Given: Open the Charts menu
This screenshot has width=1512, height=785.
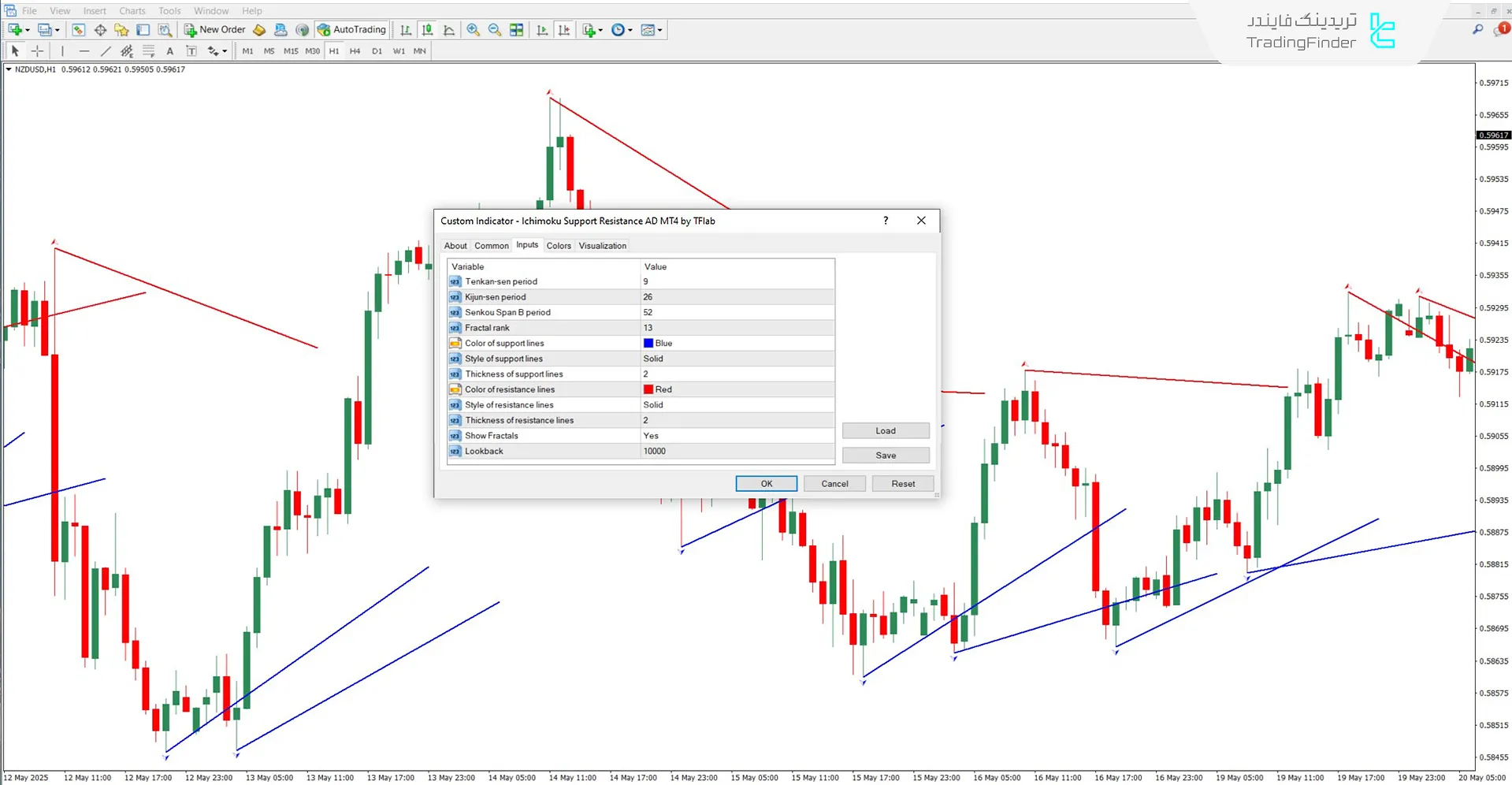Looking at the screenshot, I should click(x=132, y=11).
